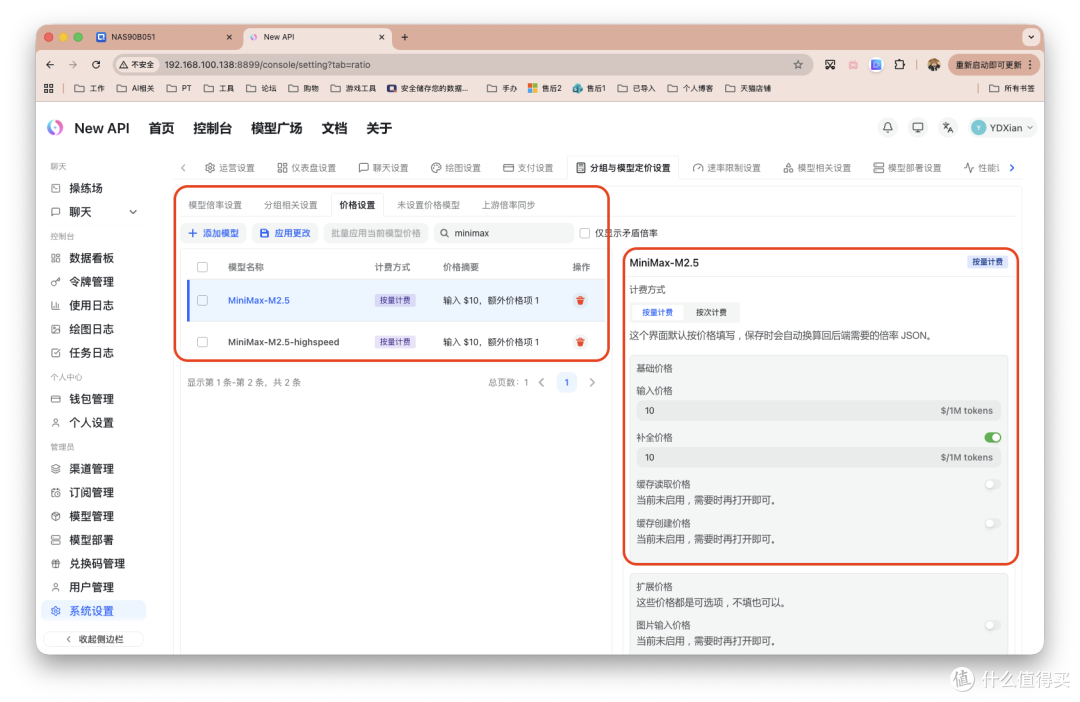
Task: Enable the 缓存读取价格 switch
Action: (x=992, y=484)
